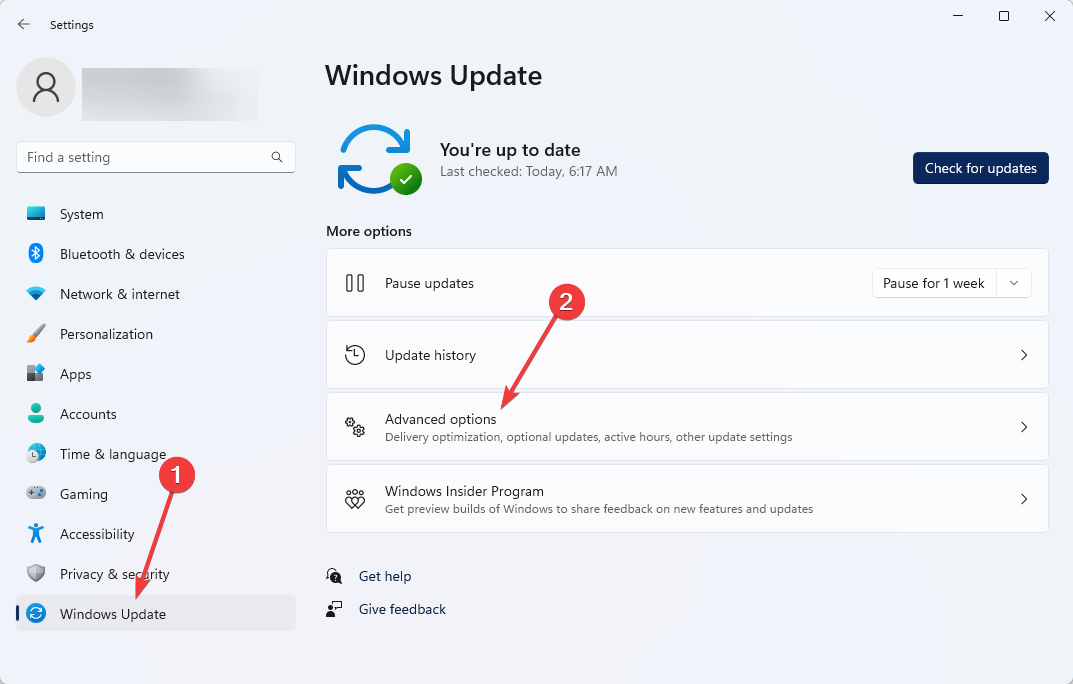
Task: Click the Network & internet icon
Action: 35,294
